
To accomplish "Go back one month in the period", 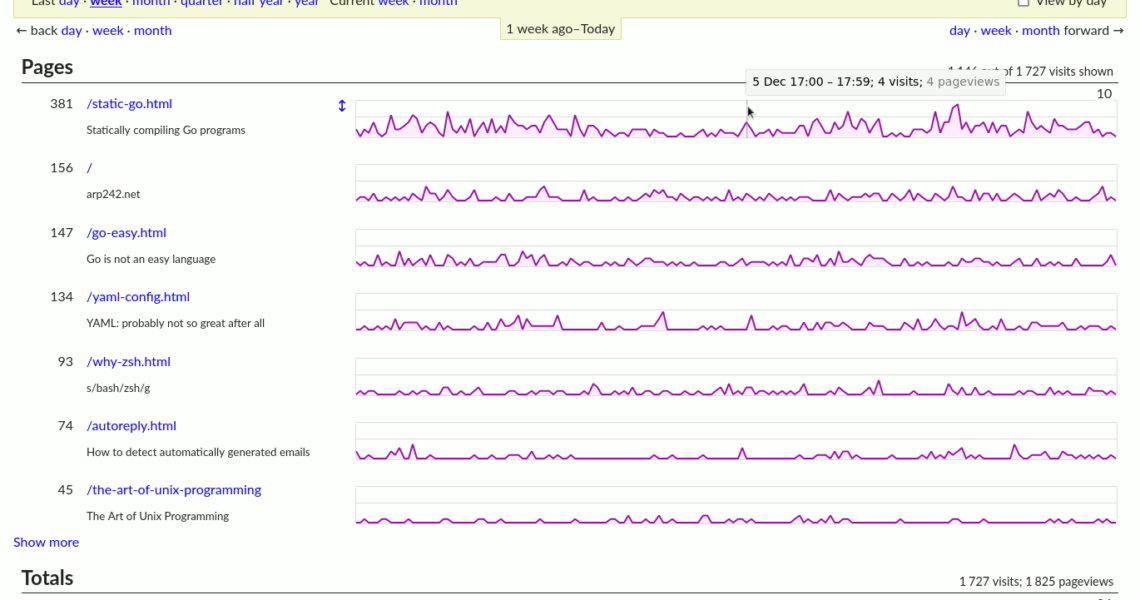I will point(152,30).
